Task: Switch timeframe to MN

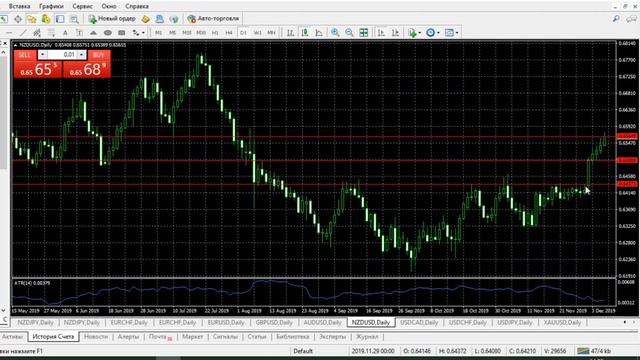Action: click(271, 33)
